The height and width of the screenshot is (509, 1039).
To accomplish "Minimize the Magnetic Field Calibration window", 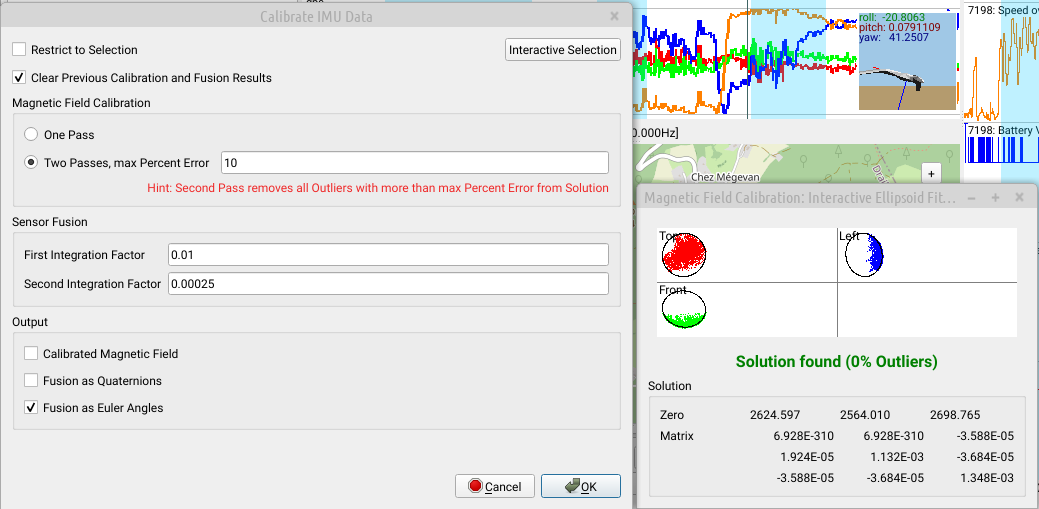I will click(x=971, y=198).
